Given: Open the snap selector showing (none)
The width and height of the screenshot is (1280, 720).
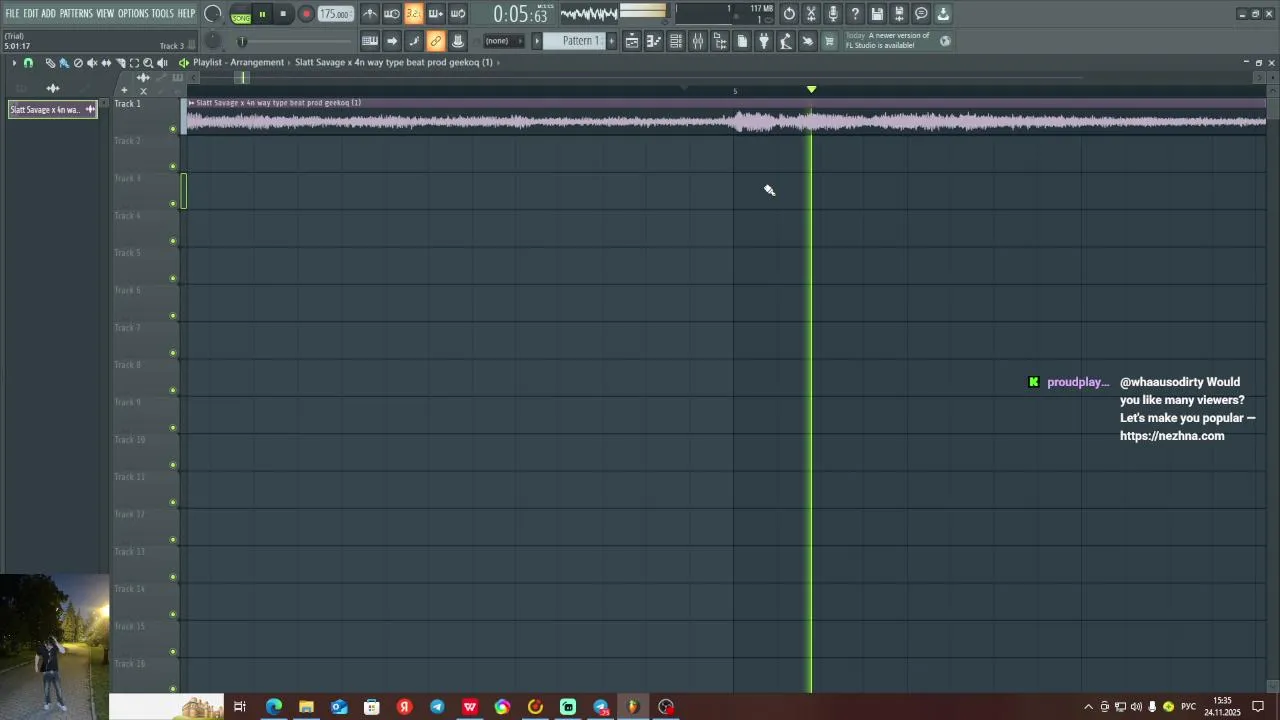Looking at the screenshot, I should click(502, 41).
